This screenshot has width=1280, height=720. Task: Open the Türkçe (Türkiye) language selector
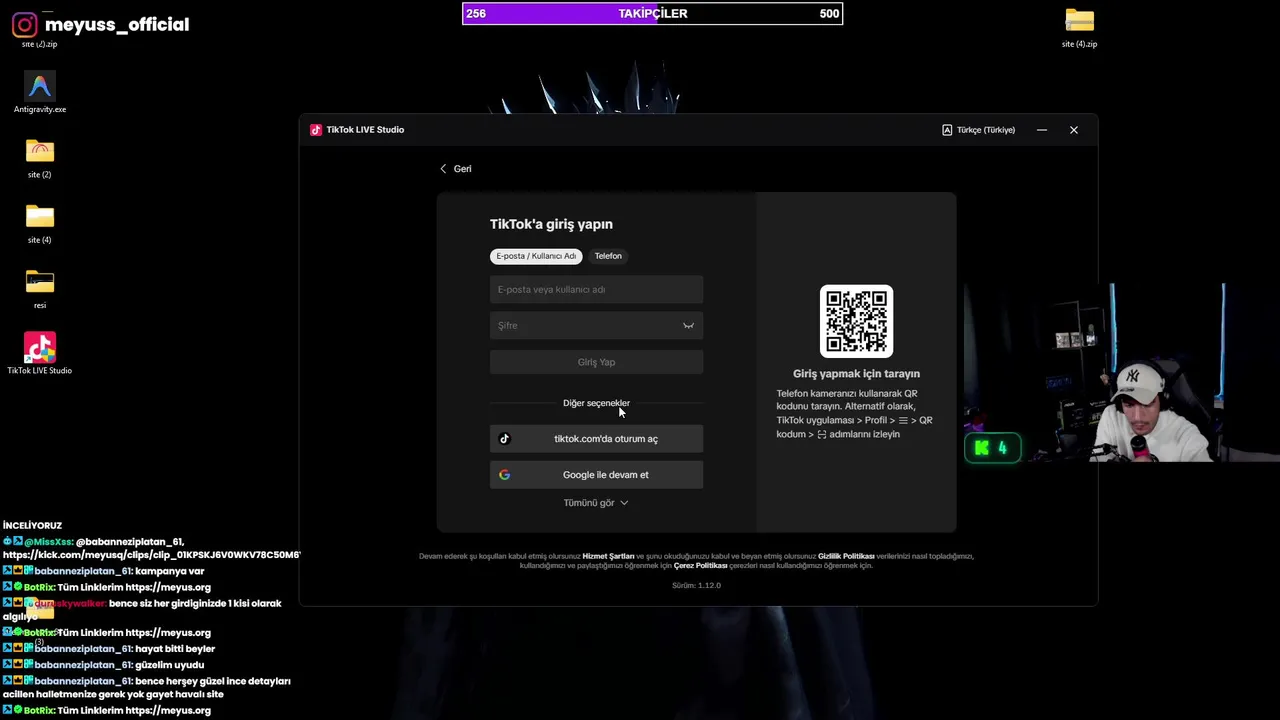(x=978, y=130)
